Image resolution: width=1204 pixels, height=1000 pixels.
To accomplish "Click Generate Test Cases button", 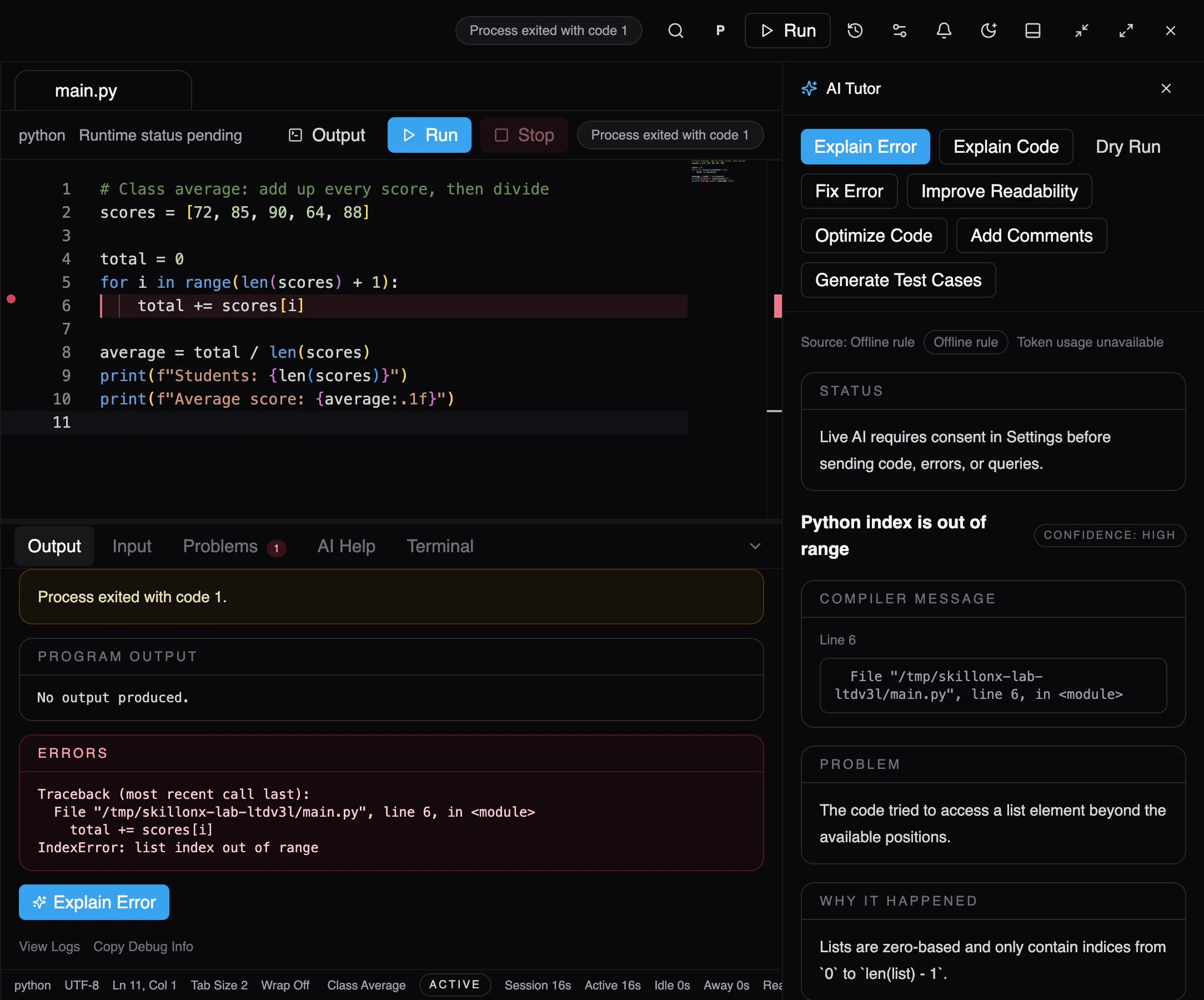I will [898, 280].
